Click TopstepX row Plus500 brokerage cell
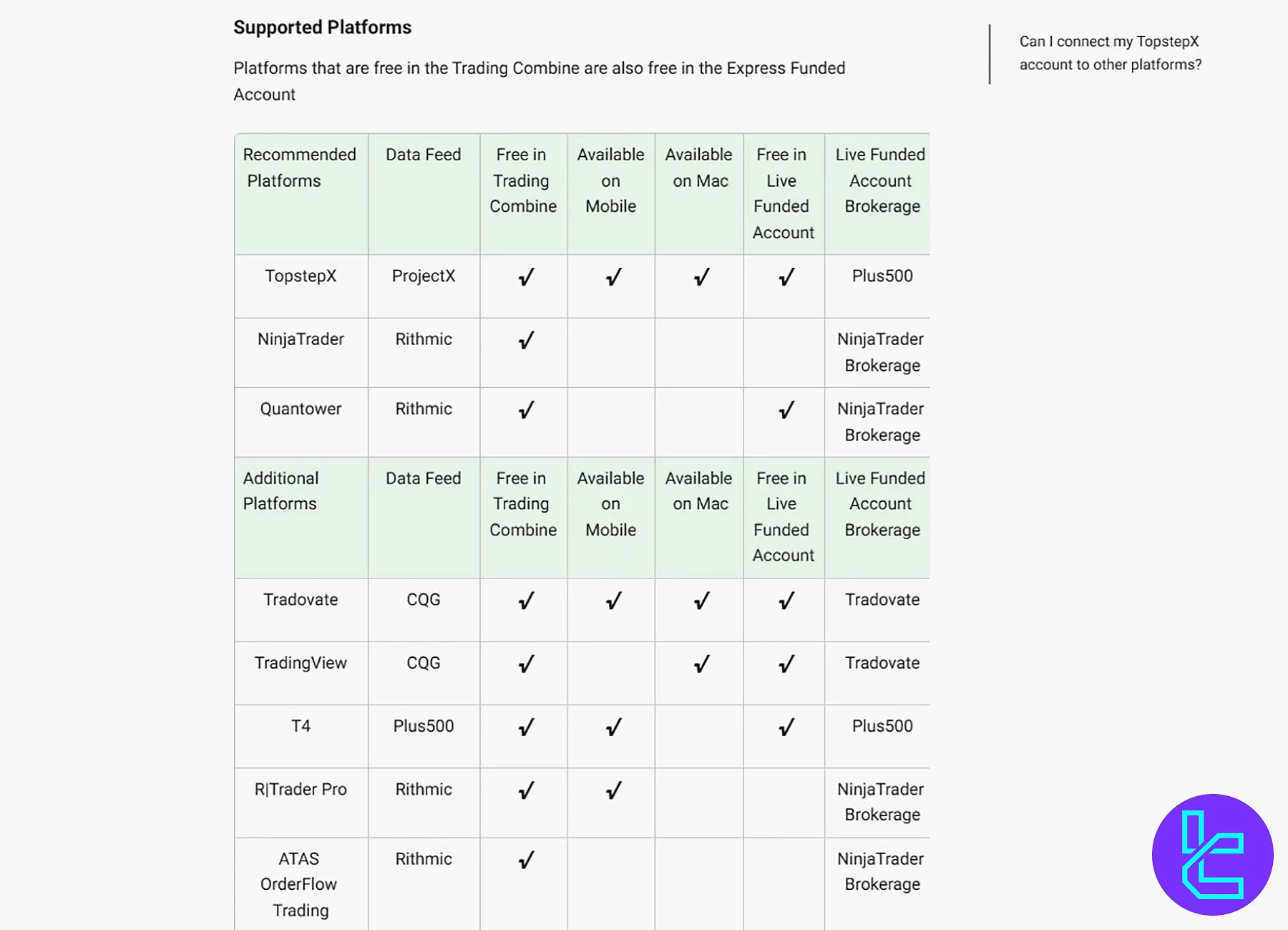Viewport: 1288px width, 930px height. tap(882, 276)
